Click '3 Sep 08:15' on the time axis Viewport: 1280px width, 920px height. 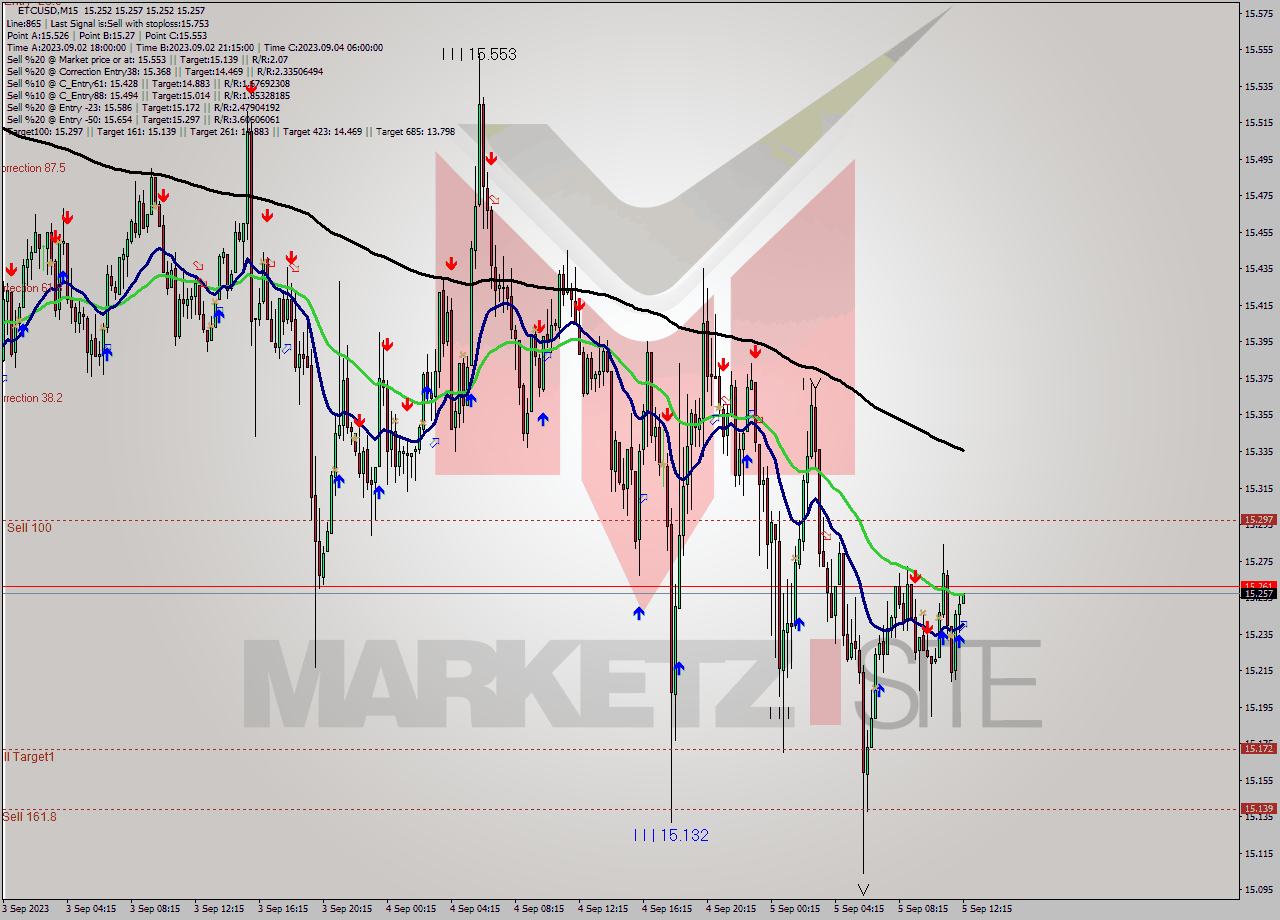[x=155, y=909]
